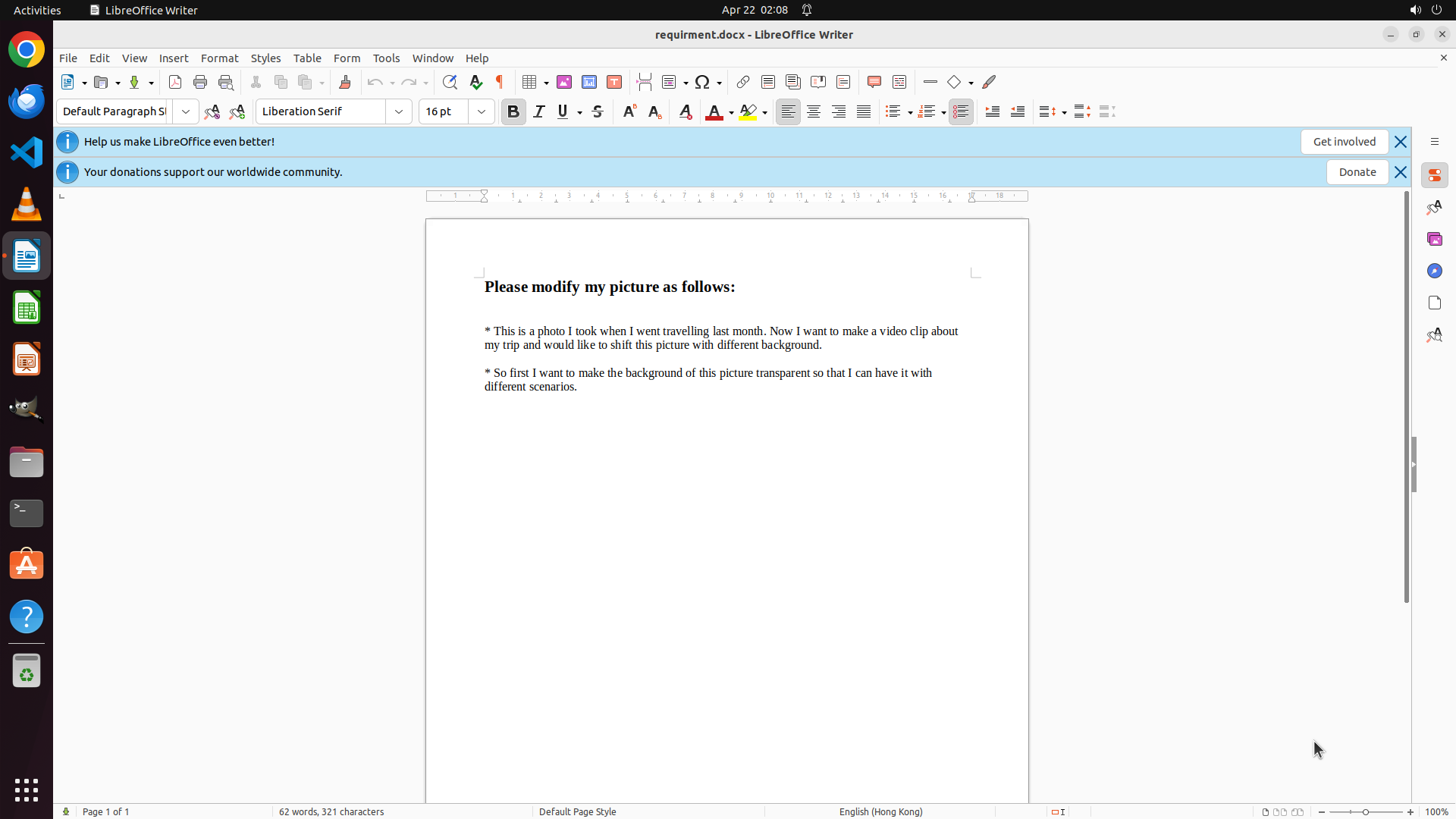Open the paragraph style dropdown
Screen dimensions: 1456x819
tap(186, 111)
